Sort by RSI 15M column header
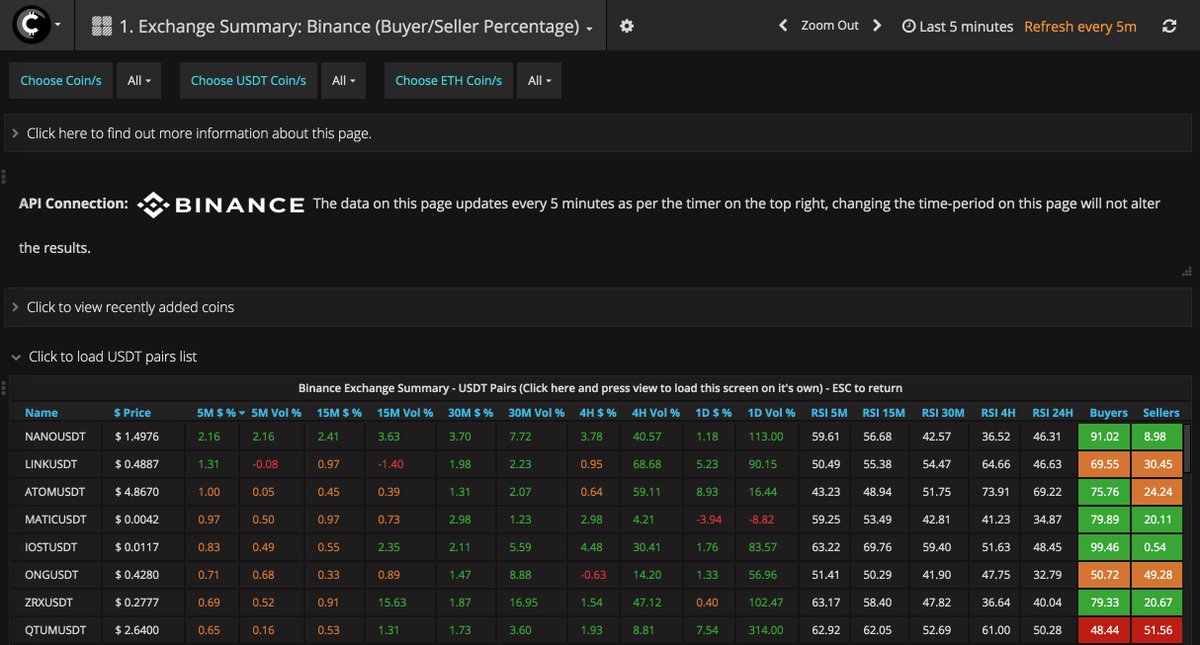Screen dimensions: 1200x645 (884, 413)
